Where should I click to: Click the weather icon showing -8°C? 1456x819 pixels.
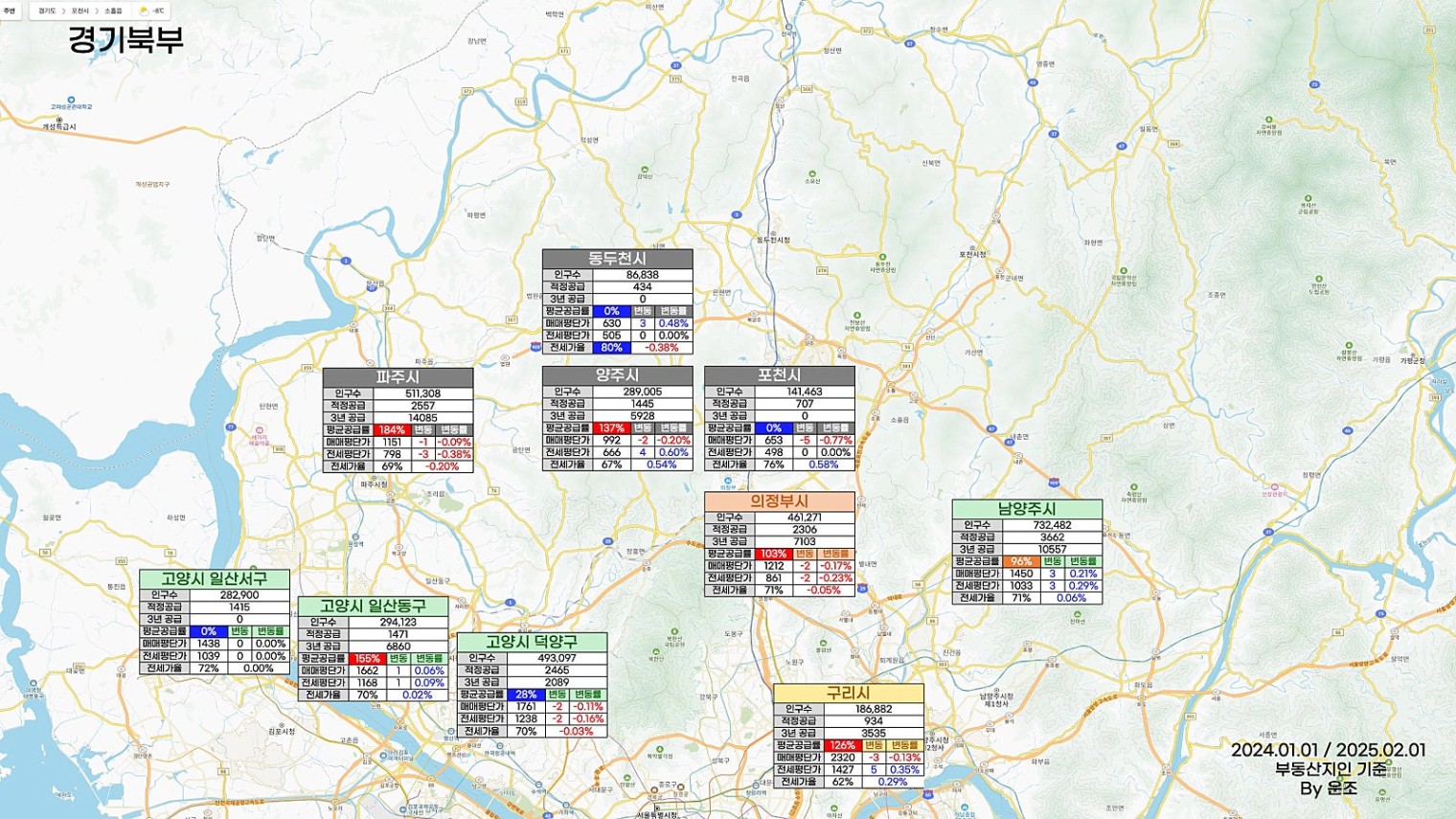145,11
